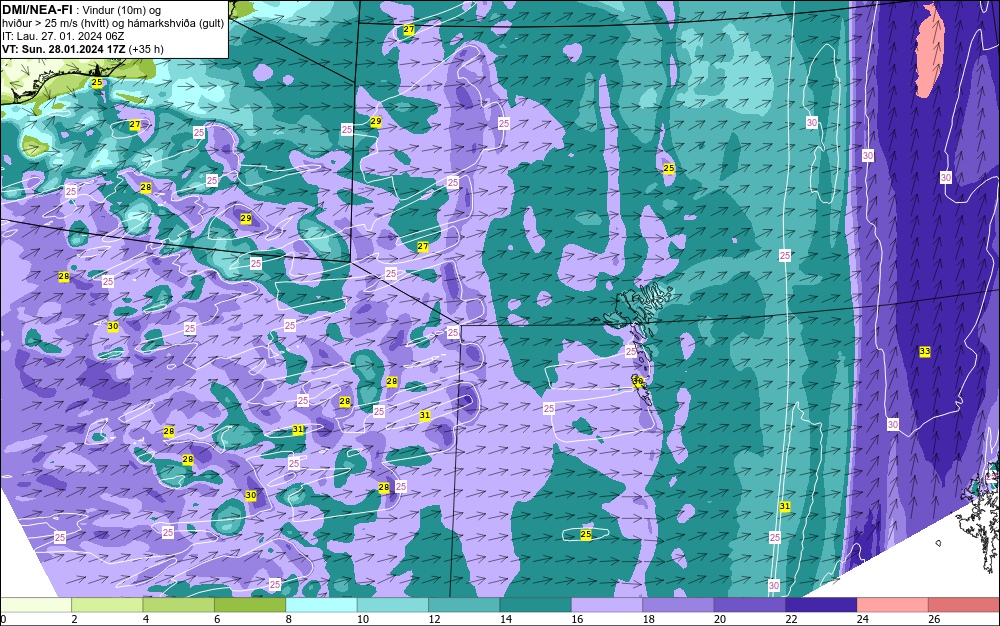
Task: Pick the 18–20 m/s medium purple legend swatch
Action: [679, 605]
